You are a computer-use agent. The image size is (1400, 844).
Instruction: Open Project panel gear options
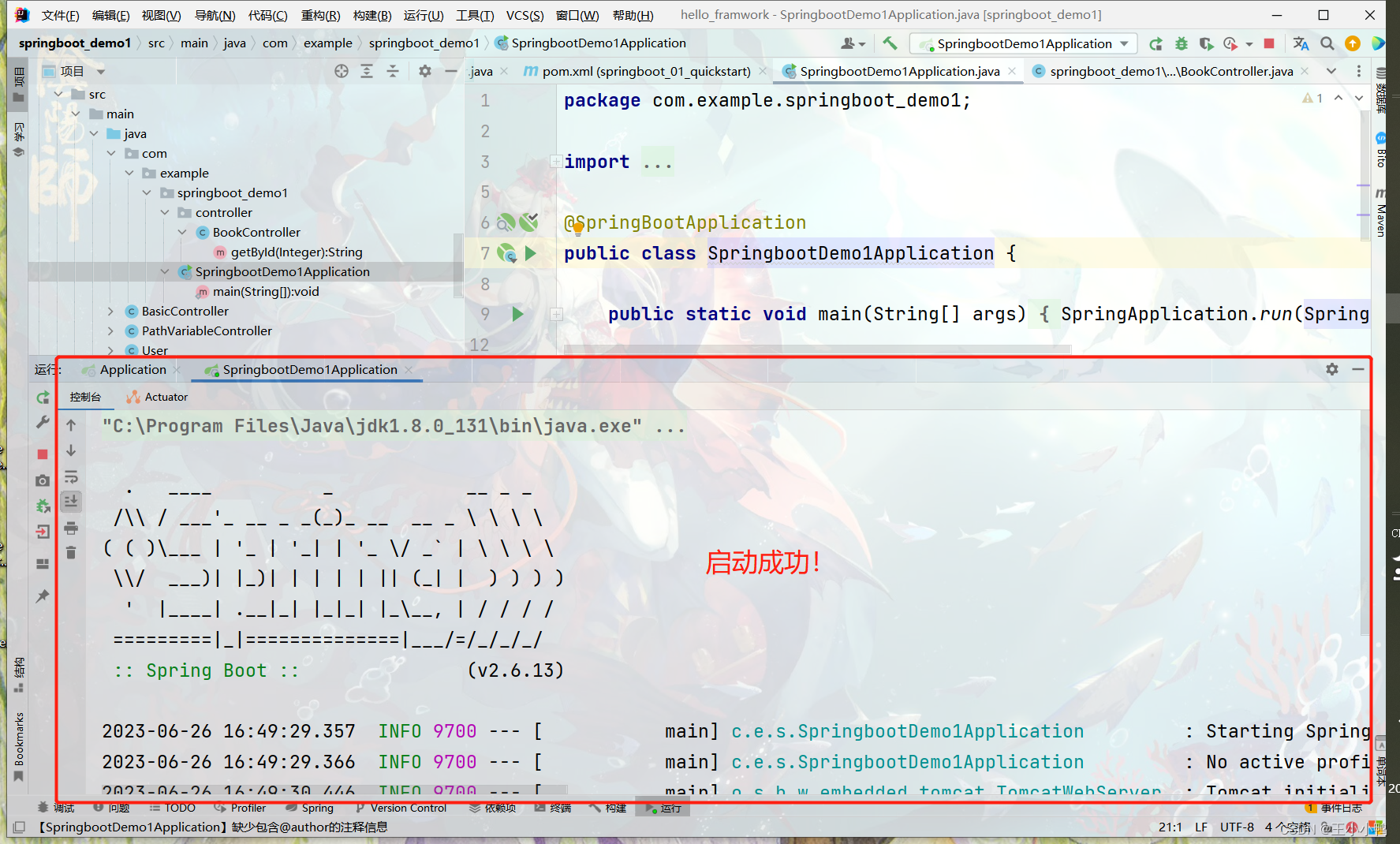(425, 71)
